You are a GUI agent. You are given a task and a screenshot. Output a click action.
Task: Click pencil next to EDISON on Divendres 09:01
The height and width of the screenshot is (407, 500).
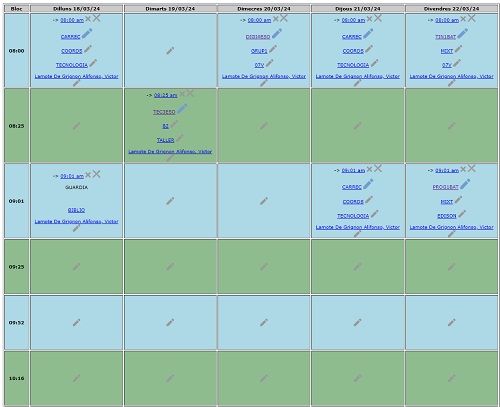tap(462, 214)
